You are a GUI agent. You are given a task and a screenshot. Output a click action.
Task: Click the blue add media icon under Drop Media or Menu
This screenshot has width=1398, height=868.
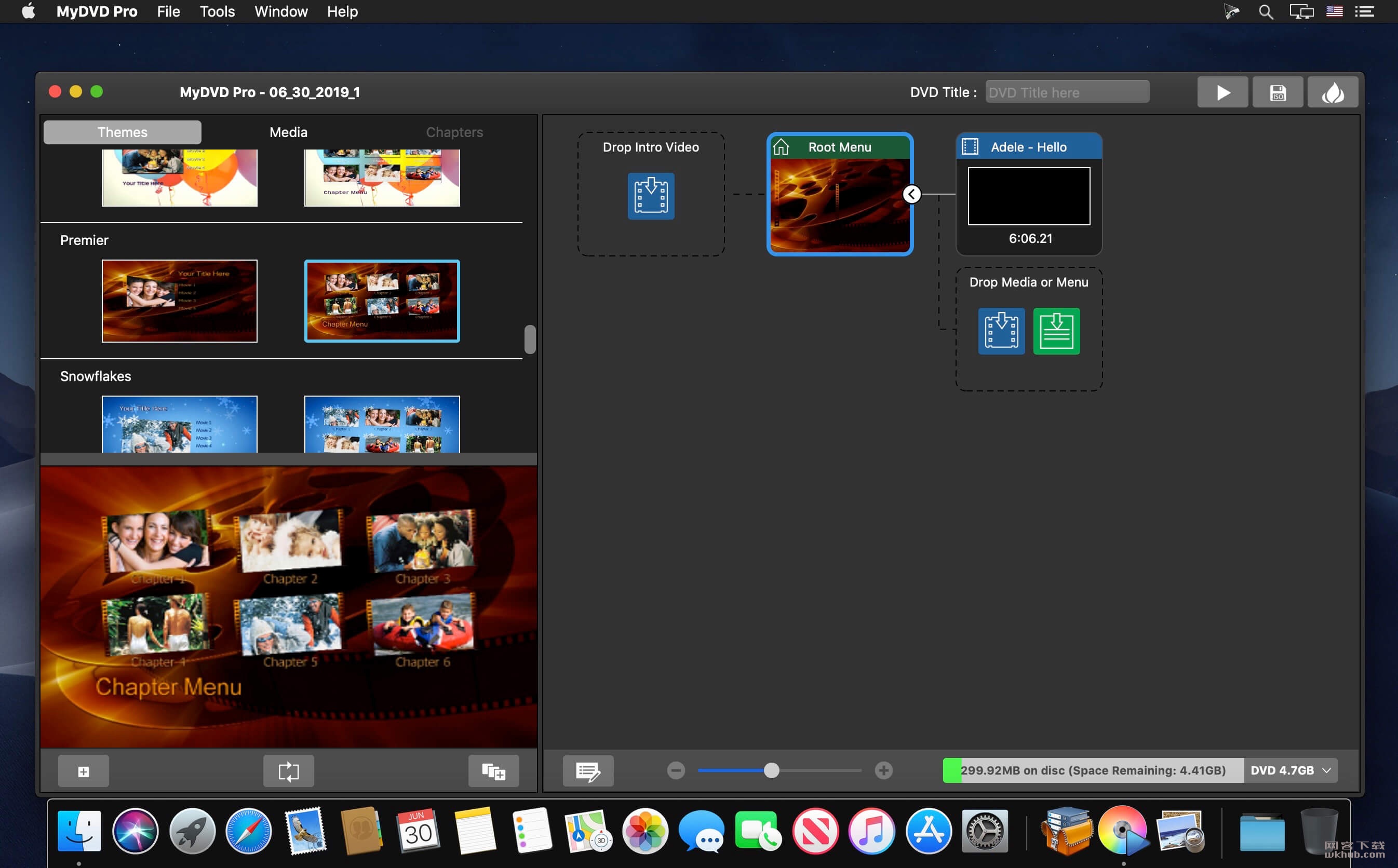click(1001, 331)
